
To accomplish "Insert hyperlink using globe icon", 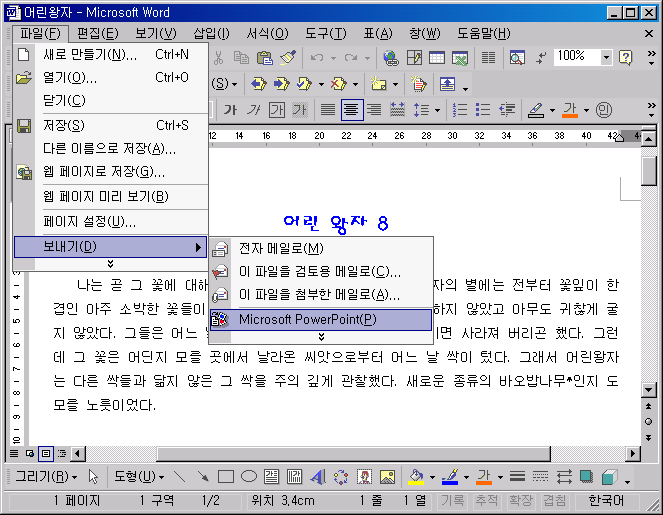I will point(390,58).
